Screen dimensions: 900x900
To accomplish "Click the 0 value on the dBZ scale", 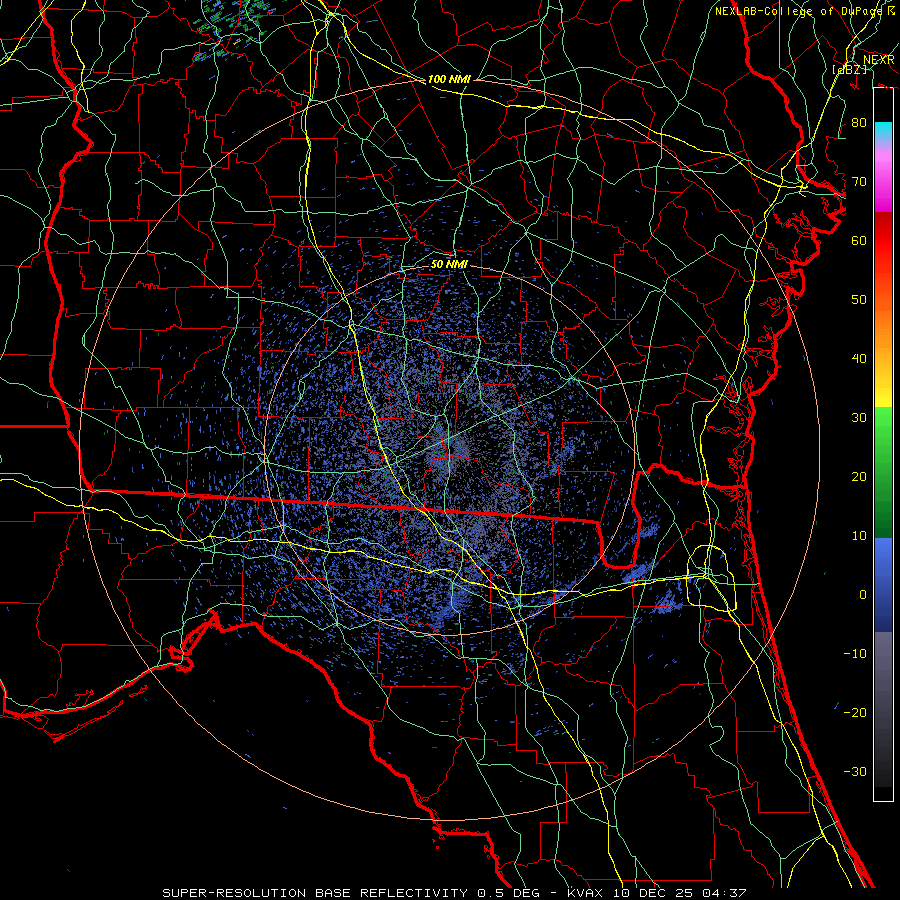I will point(863,595).
